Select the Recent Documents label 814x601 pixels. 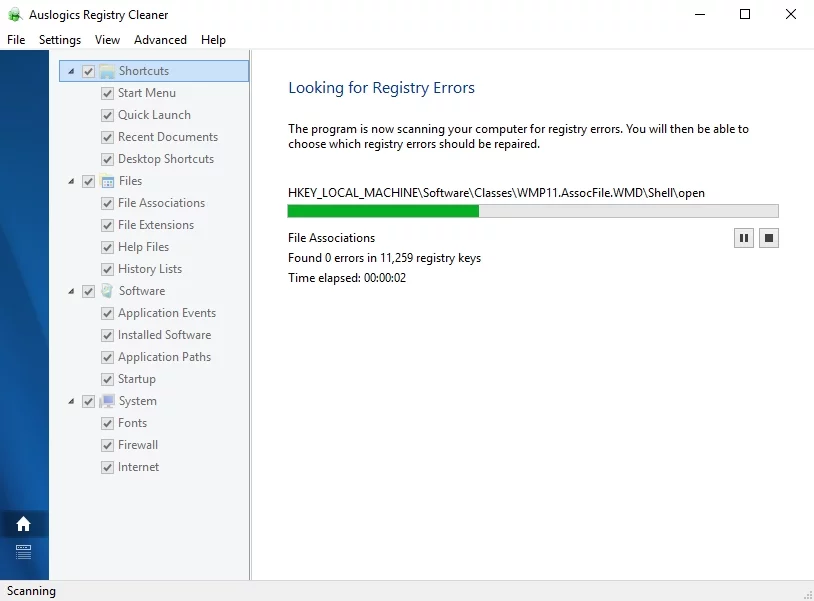coord(168,136)
